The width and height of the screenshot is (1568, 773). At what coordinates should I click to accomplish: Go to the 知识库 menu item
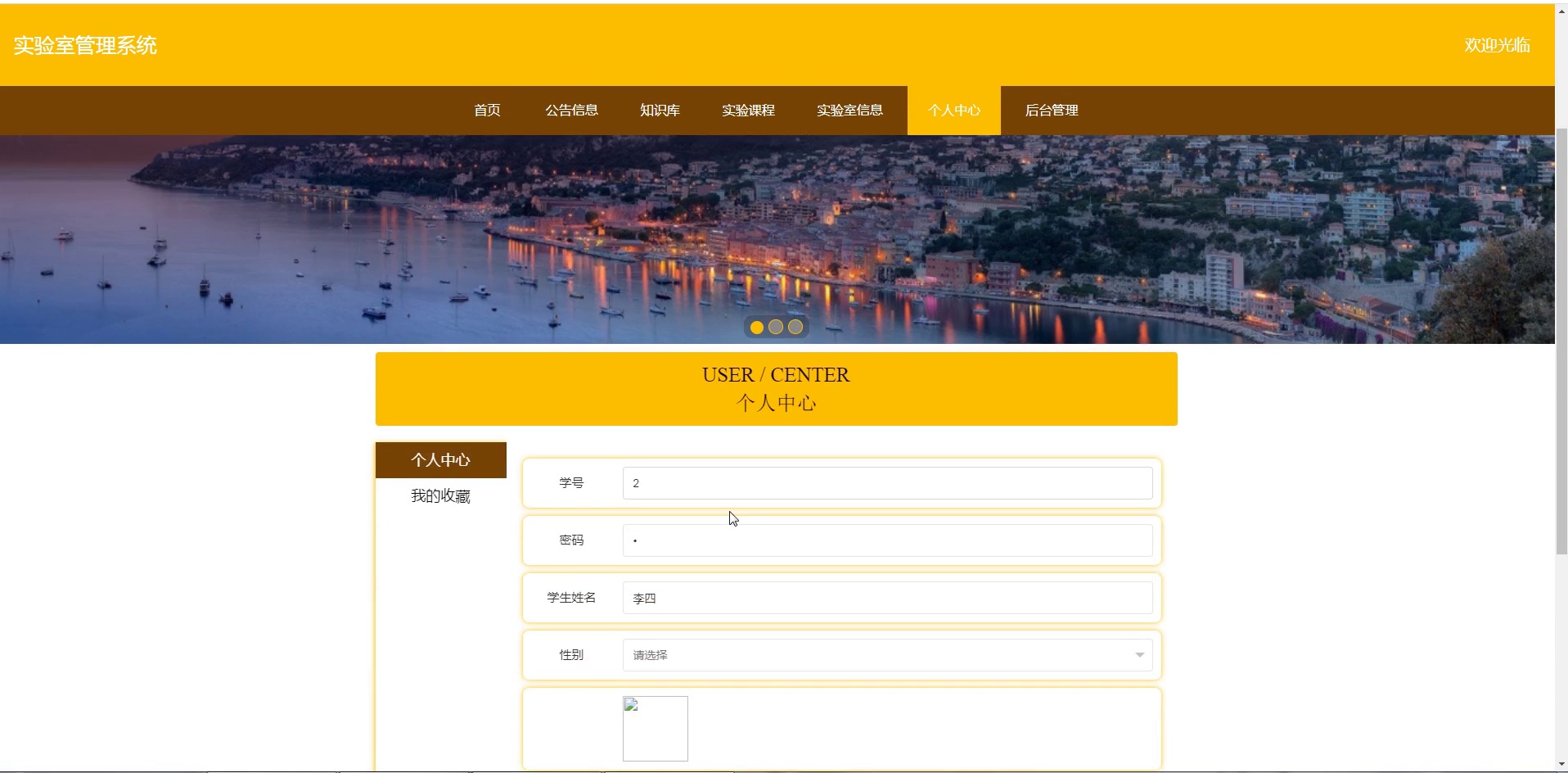[660, 110]
